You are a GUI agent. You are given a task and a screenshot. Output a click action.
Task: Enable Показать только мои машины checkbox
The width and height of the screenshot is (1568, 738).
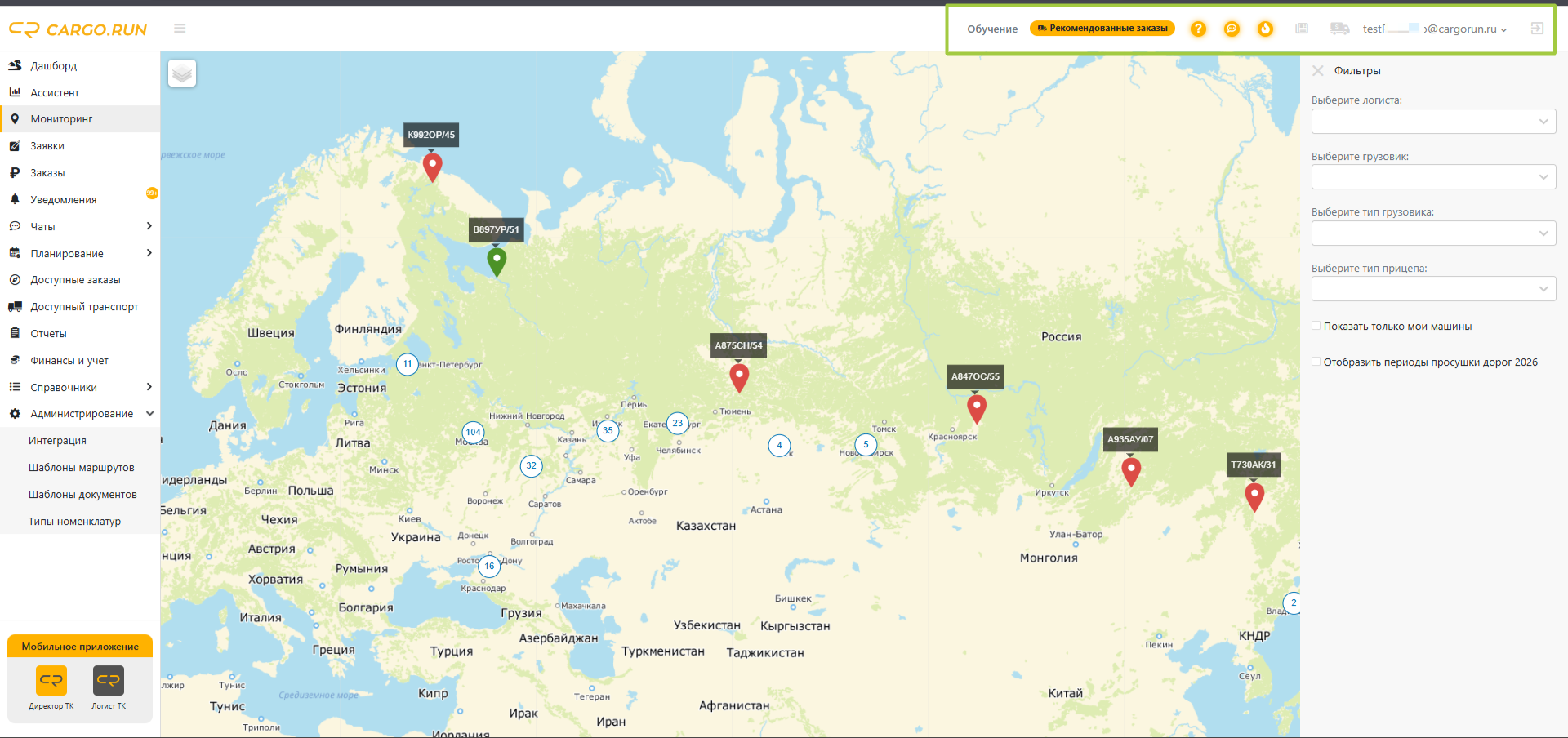tap(1316, 326)
